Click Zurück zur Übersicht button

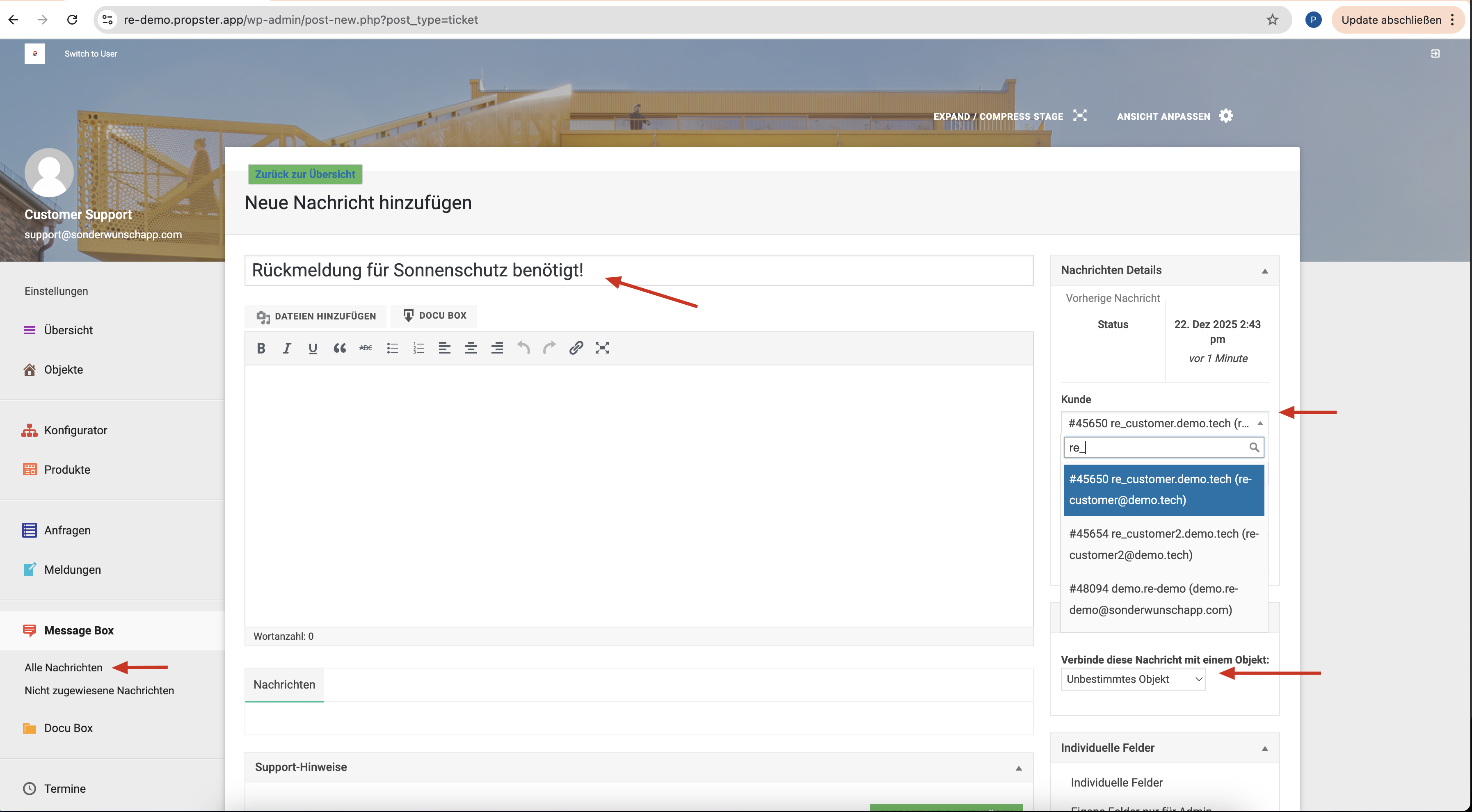click(304, 174)
